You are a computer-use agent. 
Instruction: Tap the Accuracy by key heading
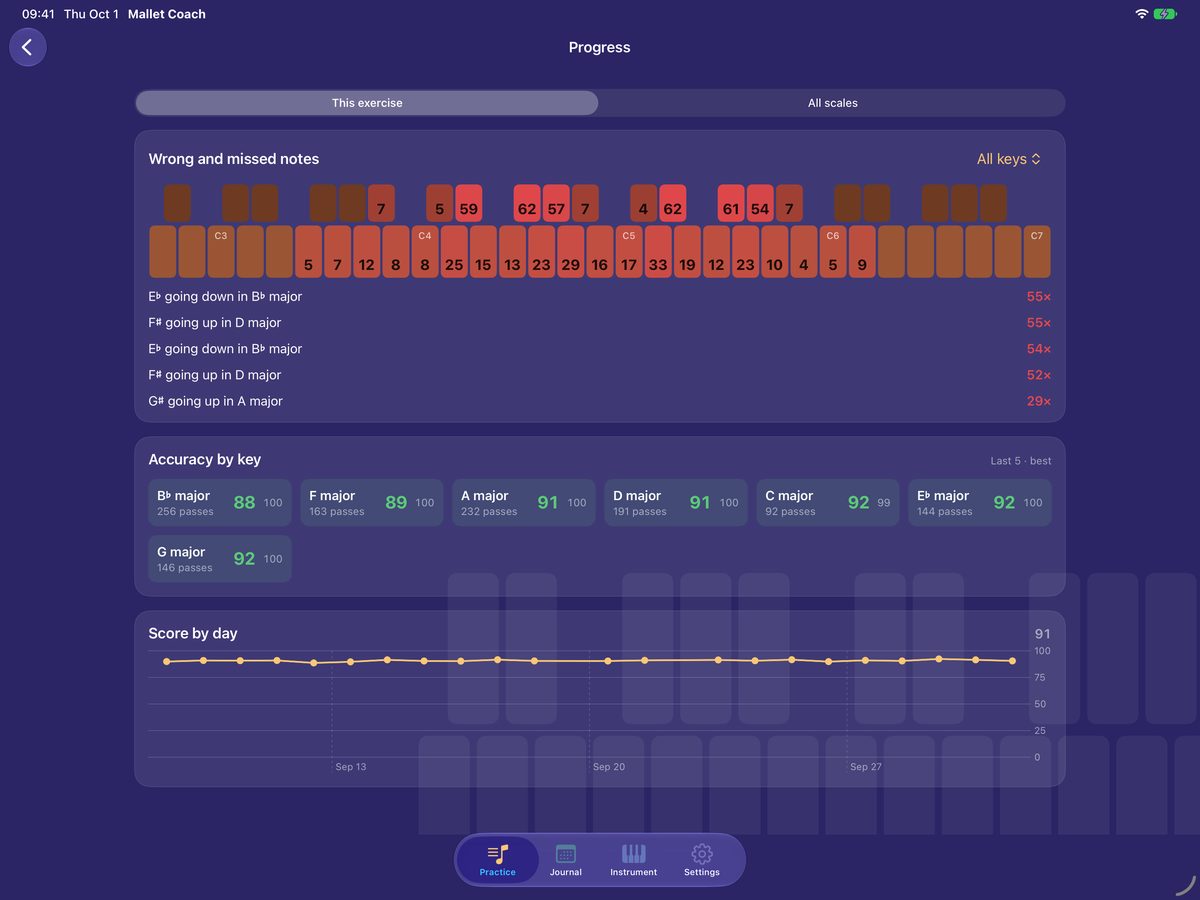pyautogui.click(x=205, y=460)
